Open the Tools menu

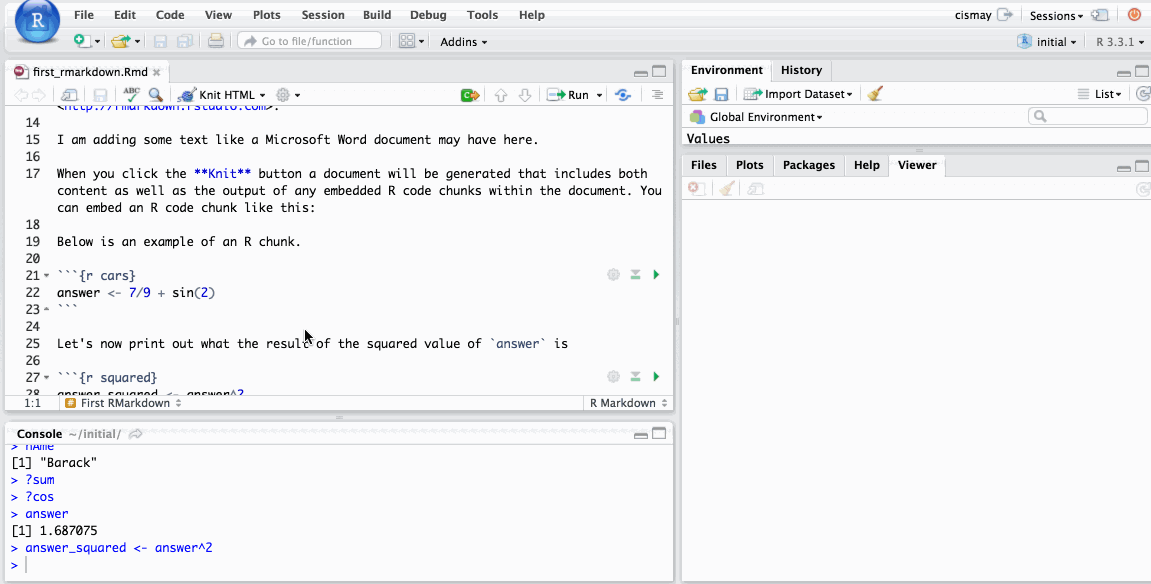tap(482, 15)
